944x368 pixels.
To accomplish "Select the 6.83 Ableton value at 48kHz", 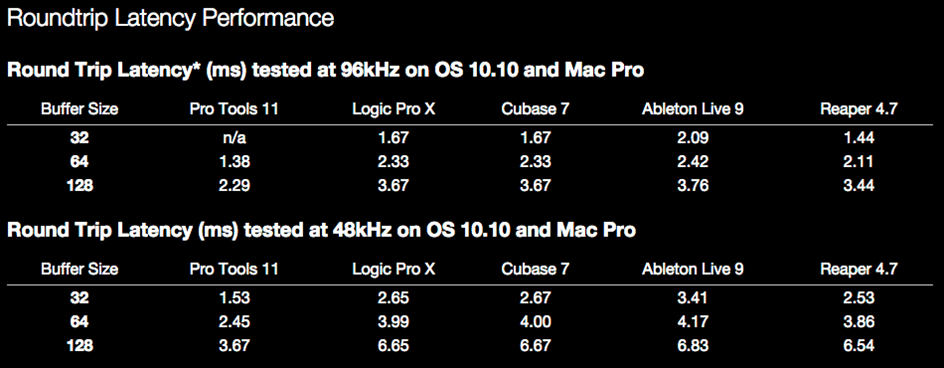I will pos(692,346).
